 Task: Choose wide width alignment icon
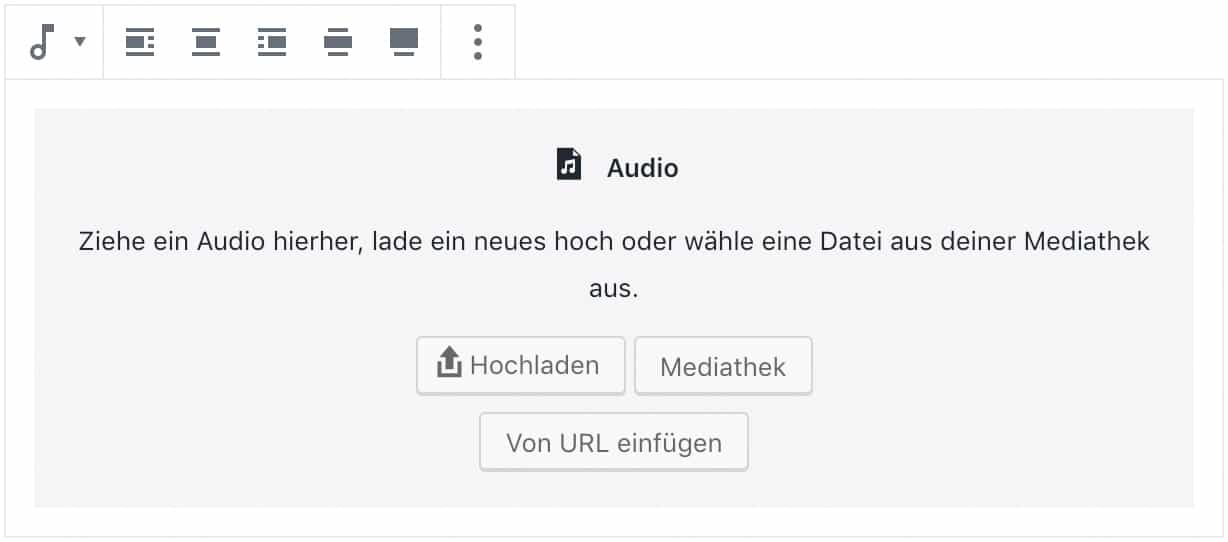pos(338,42)
